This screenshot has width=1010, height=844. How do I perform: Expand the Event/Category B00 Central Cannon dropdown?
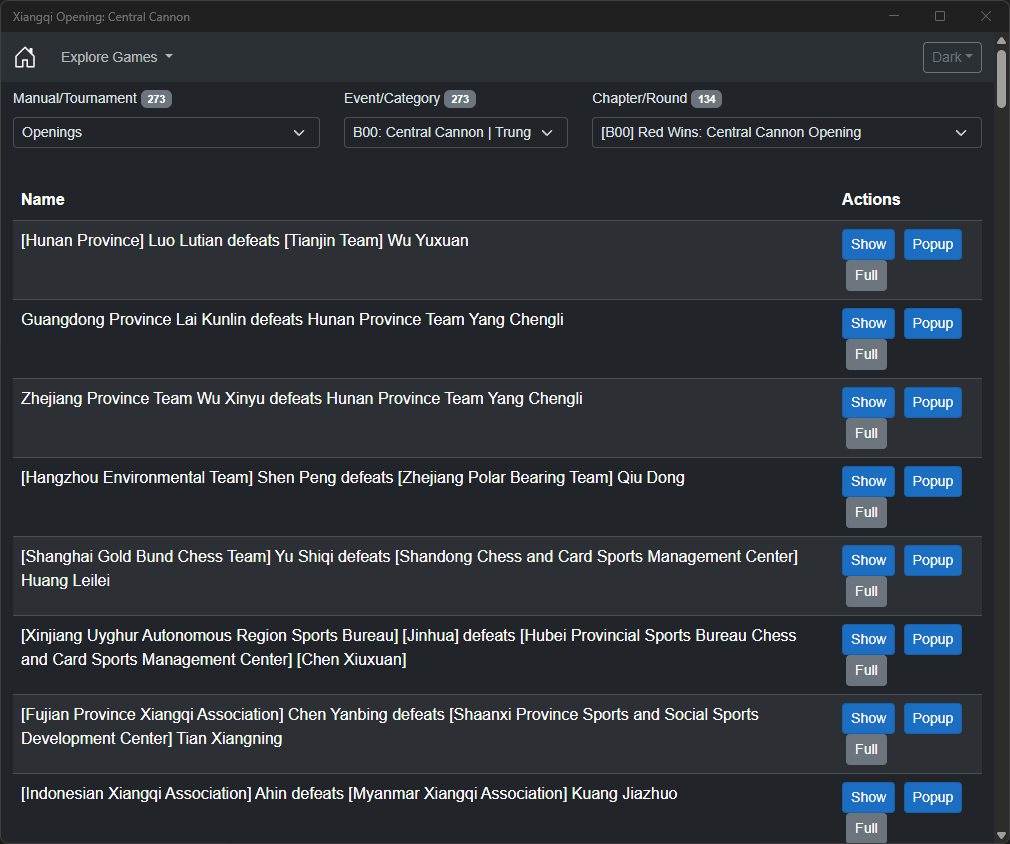(455, 132)
